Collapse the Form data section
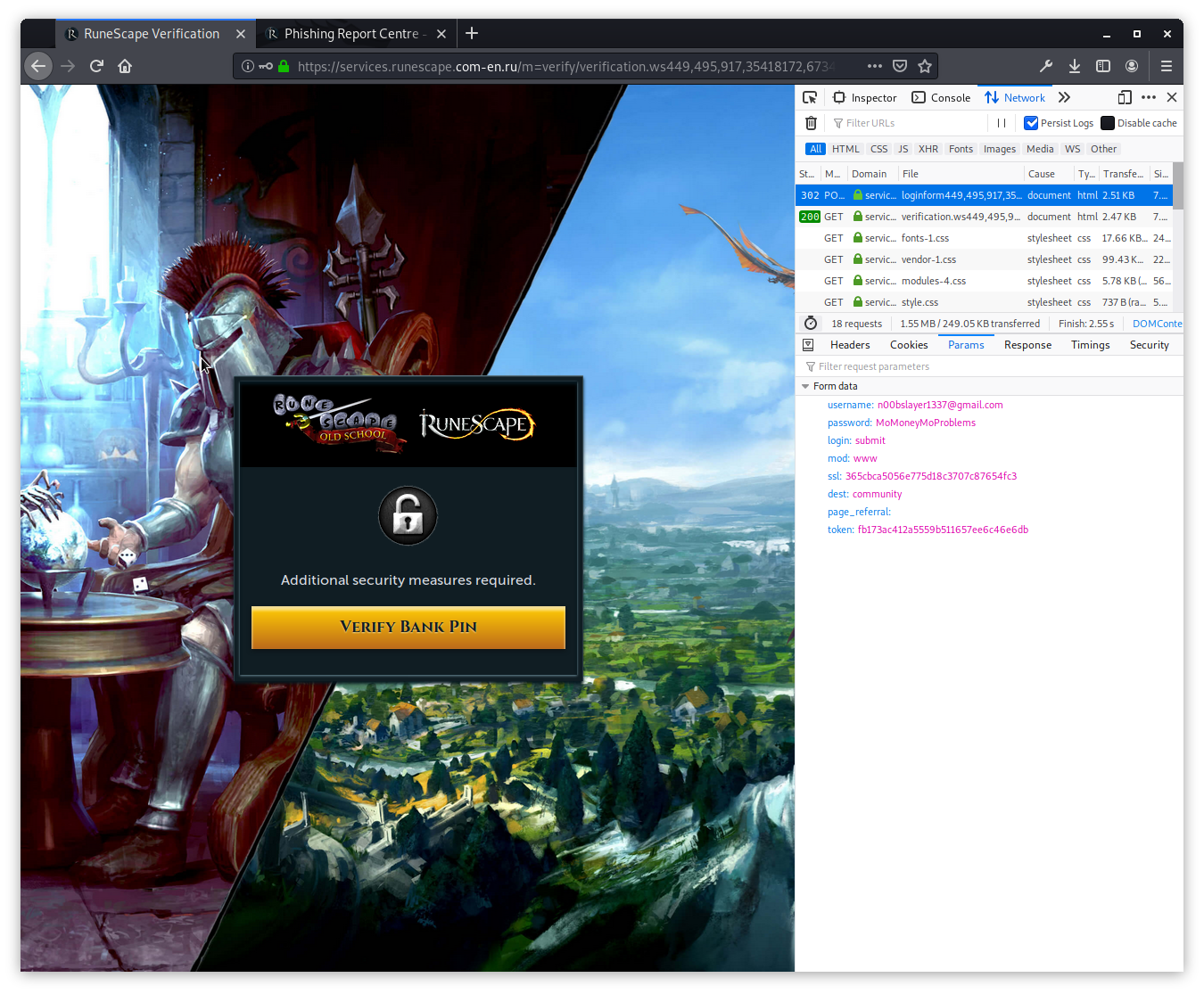The image size is (1204, 994). (805, 386)
